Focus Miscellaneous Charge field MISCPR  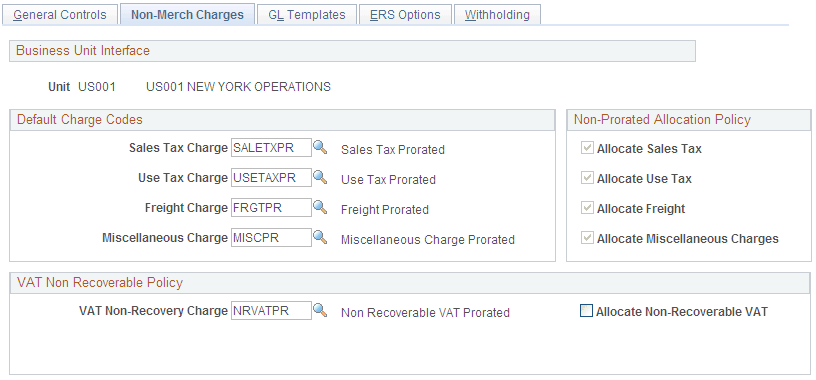(x=271, y=238)
